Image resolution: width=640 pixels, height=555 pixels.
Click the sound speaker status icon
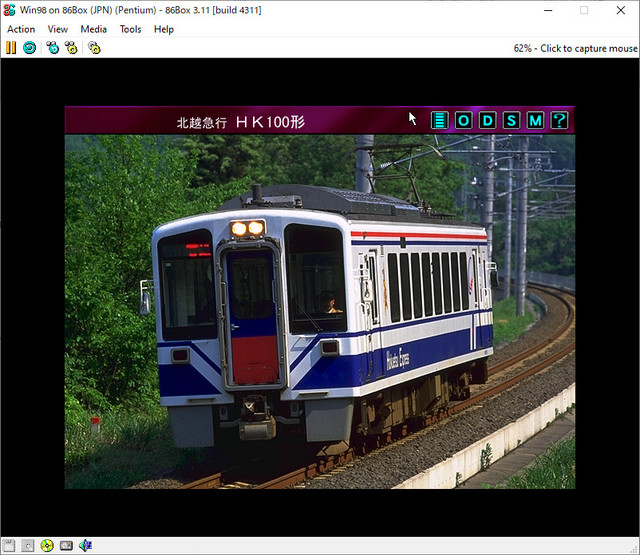tap(86, 546)
